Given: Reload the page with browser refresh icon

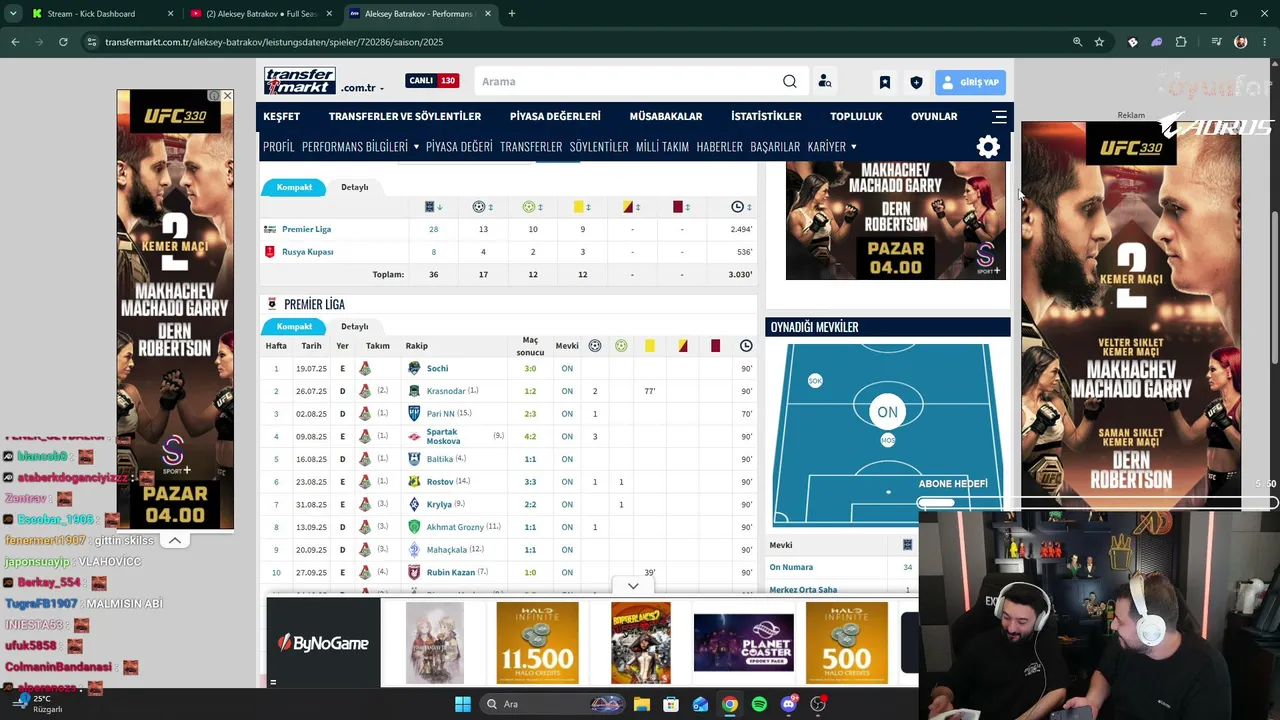Looking at the screenshot, I should pos(63,42).
